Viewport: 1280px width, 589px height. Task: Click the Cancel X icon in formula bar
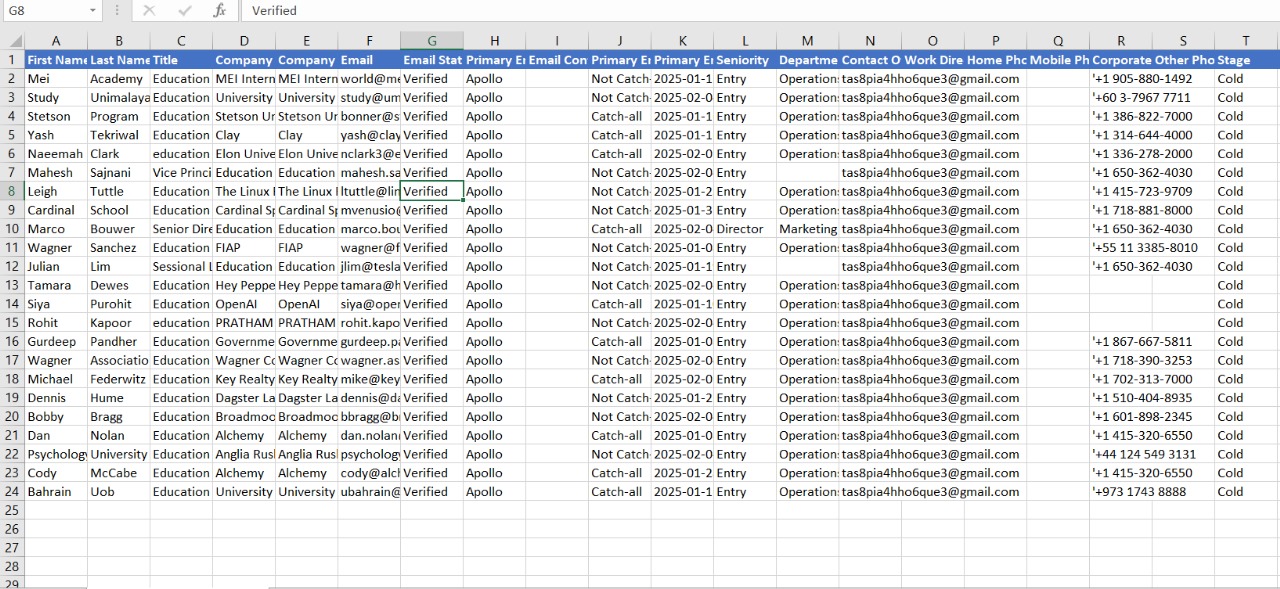(149, 10)
